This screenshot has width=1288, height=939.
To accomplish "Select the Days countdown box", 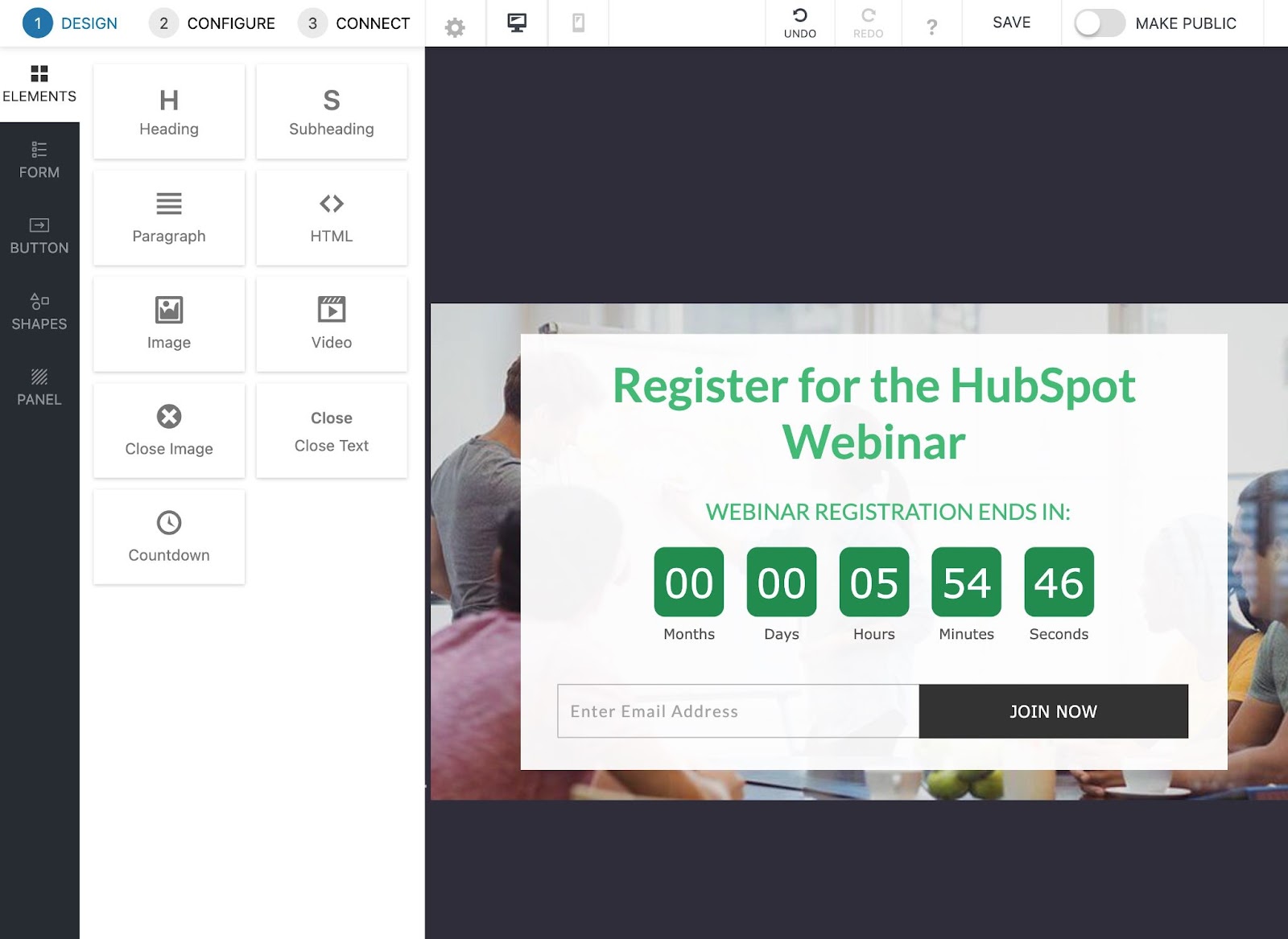I will pyautogui.click(x=782, y=582).
